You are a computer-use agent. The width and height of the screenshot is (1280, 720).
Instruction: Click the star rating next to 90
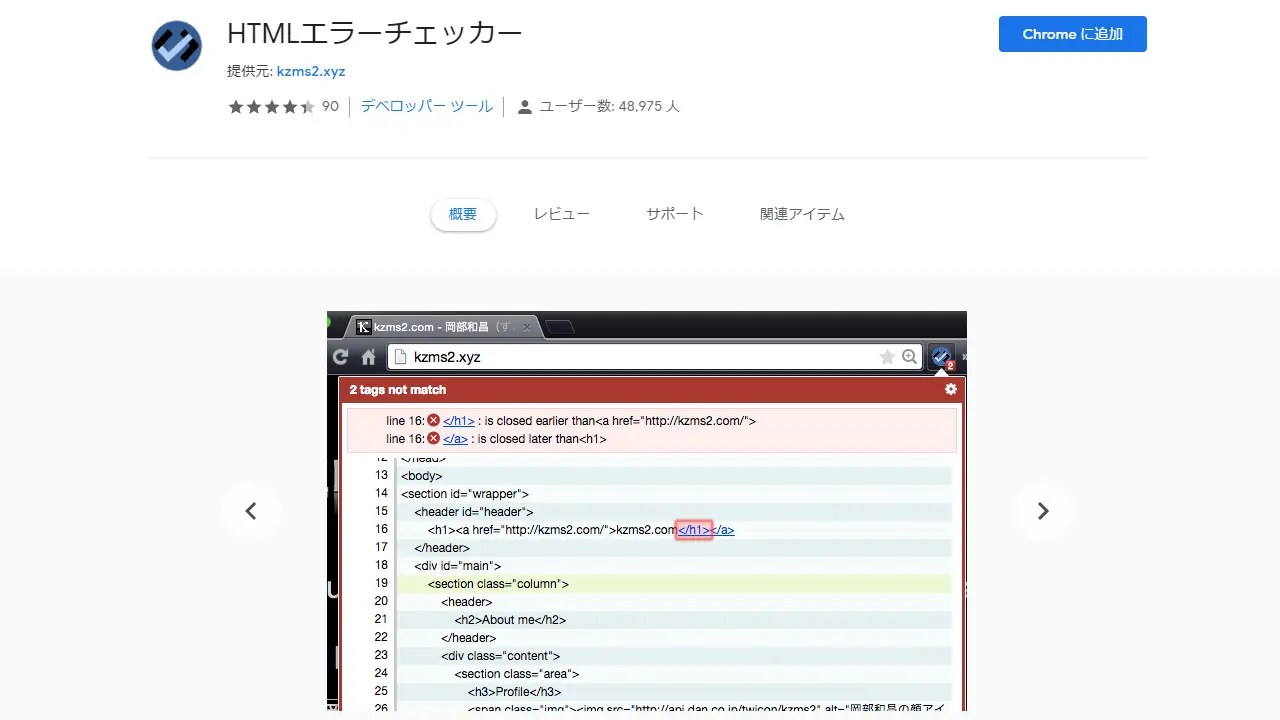click(268, 106)
